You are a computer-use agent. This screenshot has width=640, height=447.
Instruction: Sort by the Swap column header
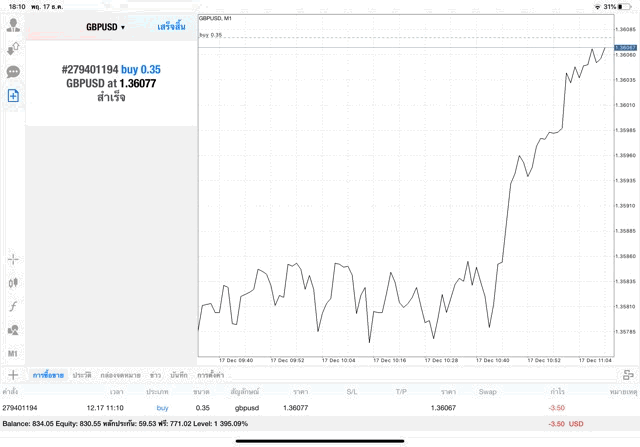click(487, 391)
